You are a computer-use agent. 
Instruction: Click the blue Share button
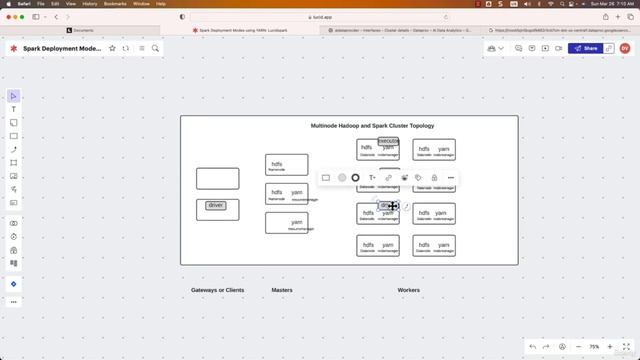click(x=586, y=48)
